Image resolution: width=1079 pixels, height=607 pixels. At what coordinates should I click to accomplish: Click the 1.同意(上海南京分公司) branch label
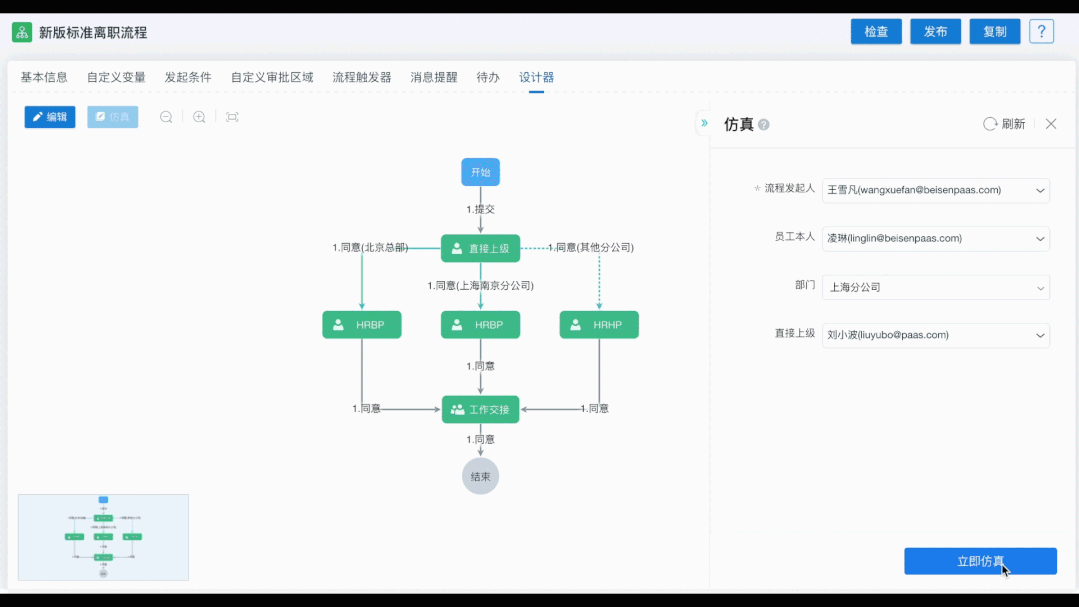pos(480,285)
